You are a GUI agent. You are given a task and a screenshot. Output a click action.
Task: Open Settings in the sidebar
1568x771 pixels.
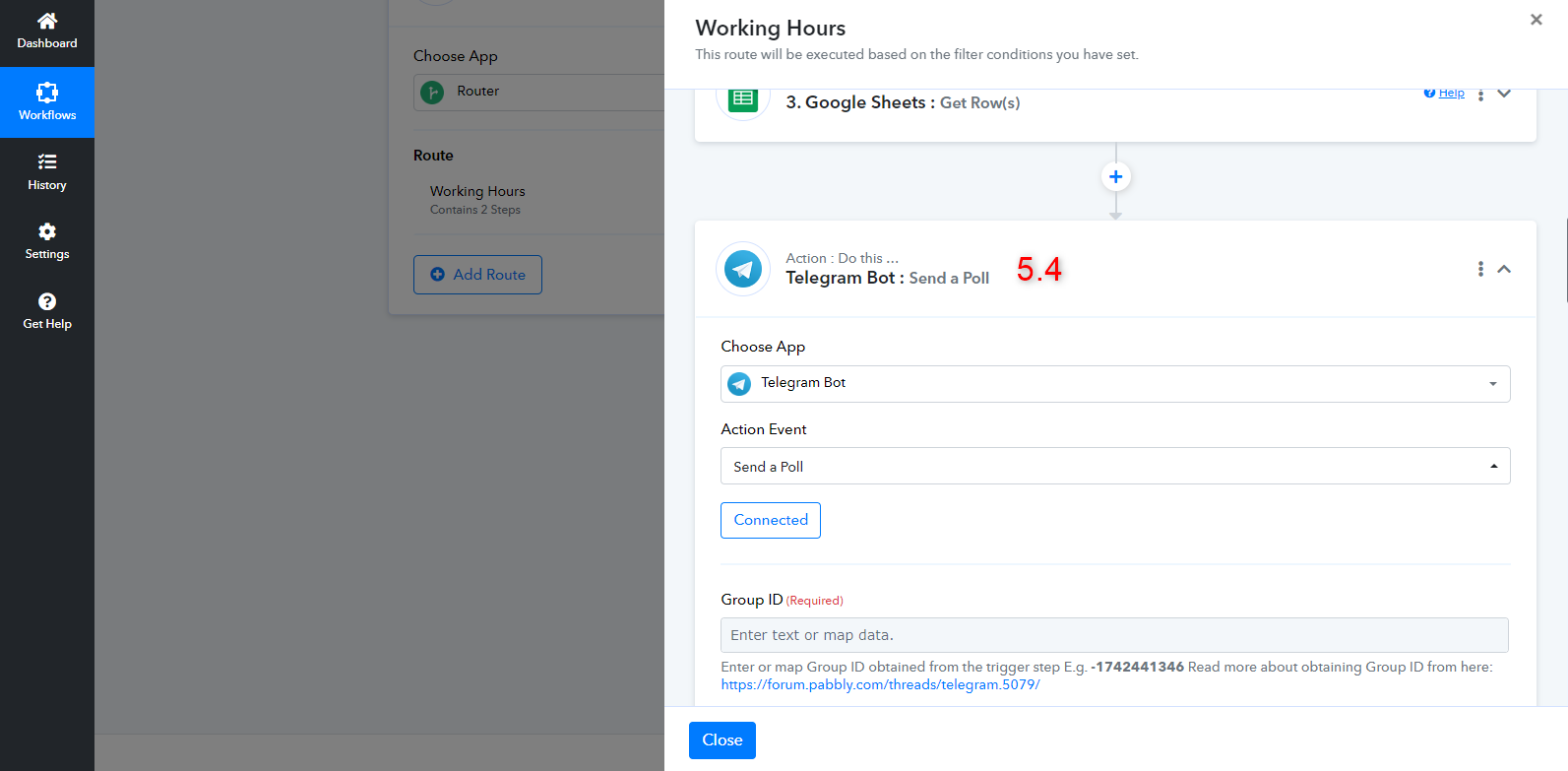pos(47,241)
